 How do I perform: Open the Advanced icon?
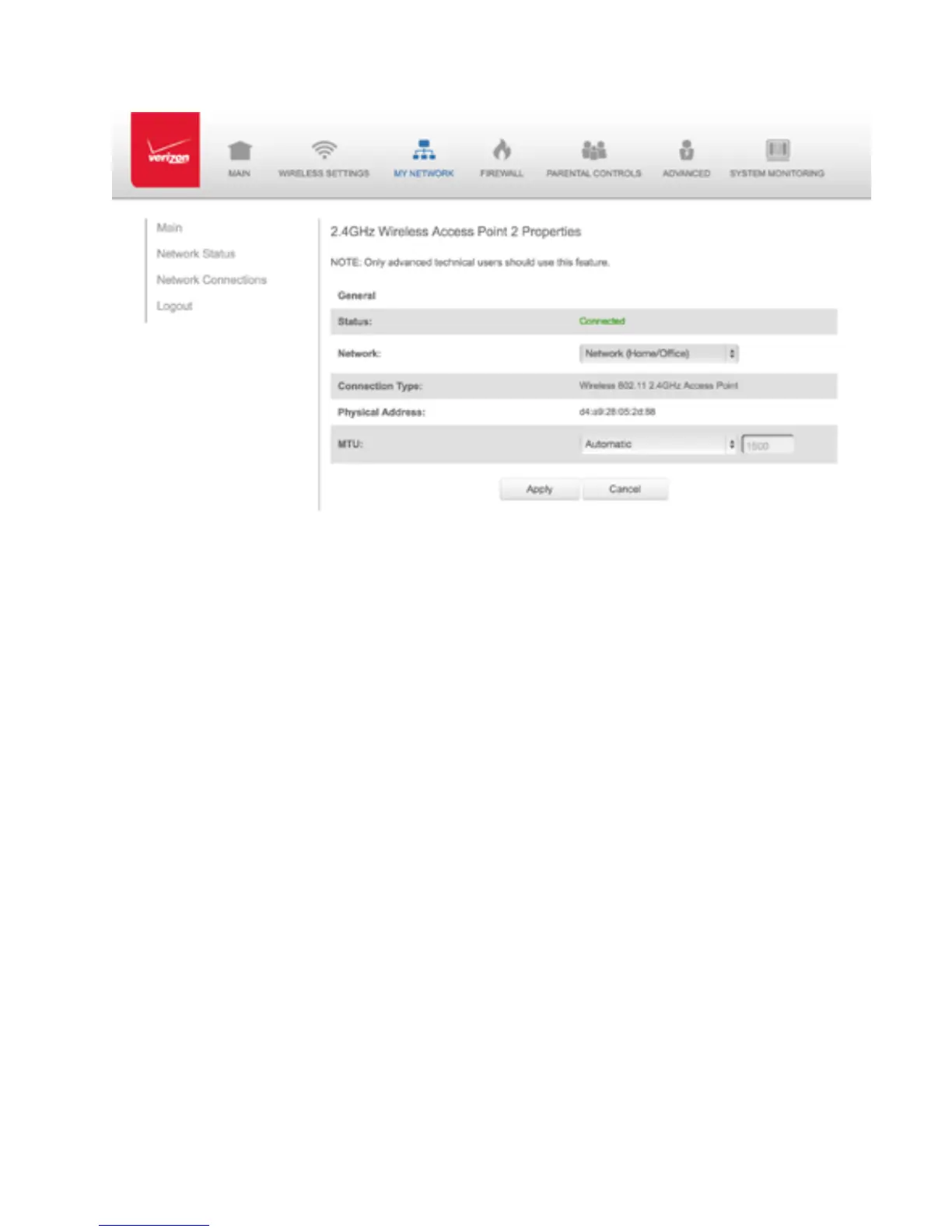[686, 149]
